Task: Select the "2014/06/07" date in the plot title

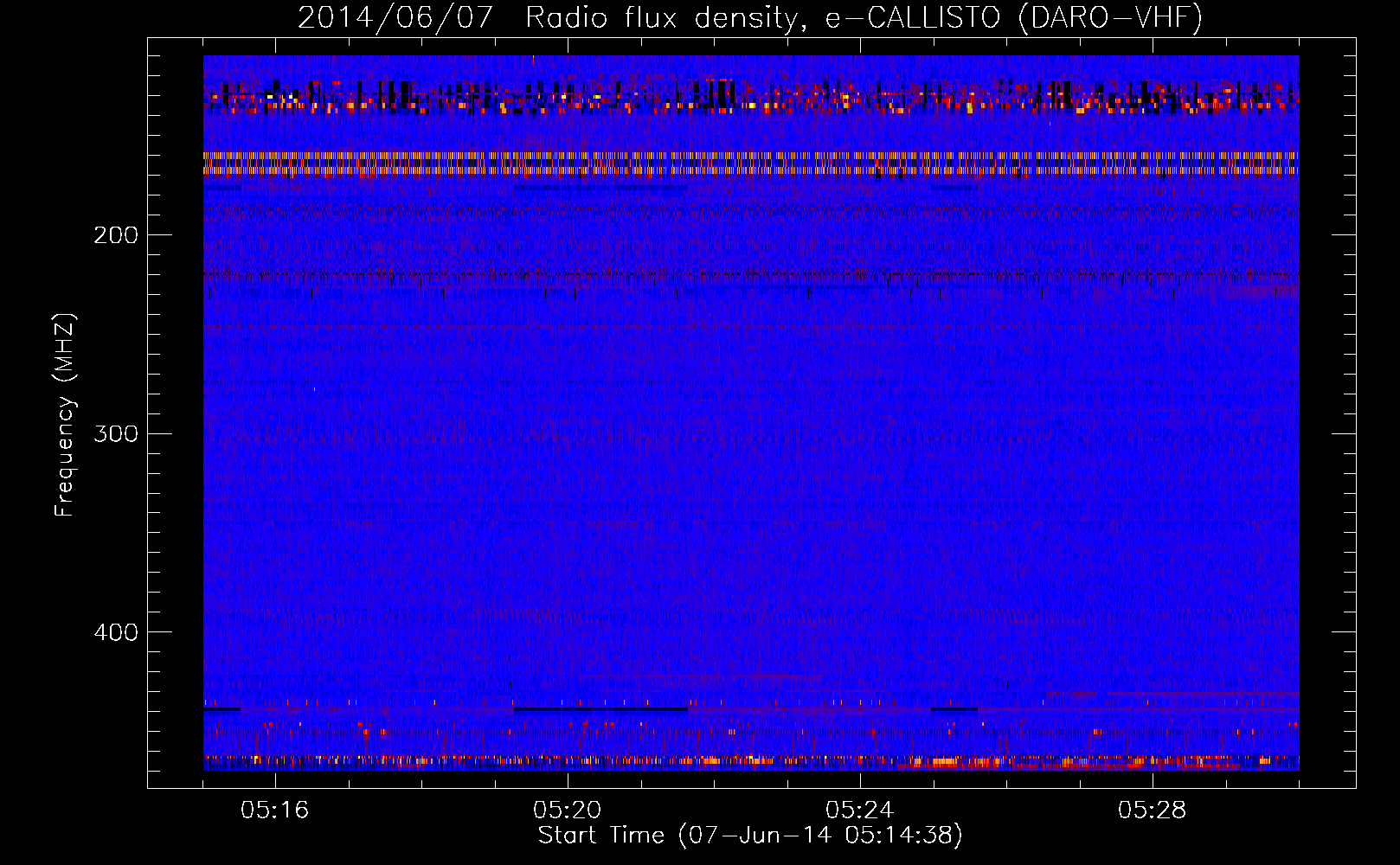Action: click(395, 18)
